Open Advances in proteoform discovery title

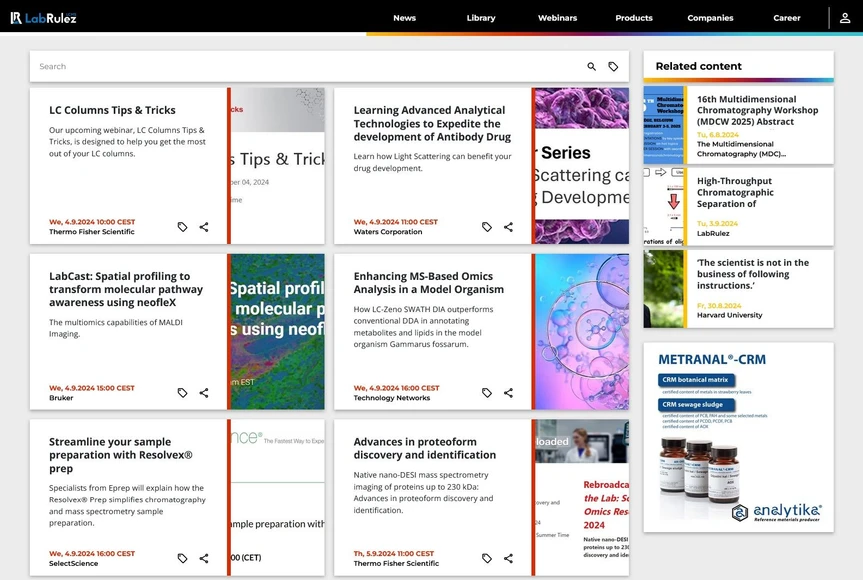coord(424,448)
